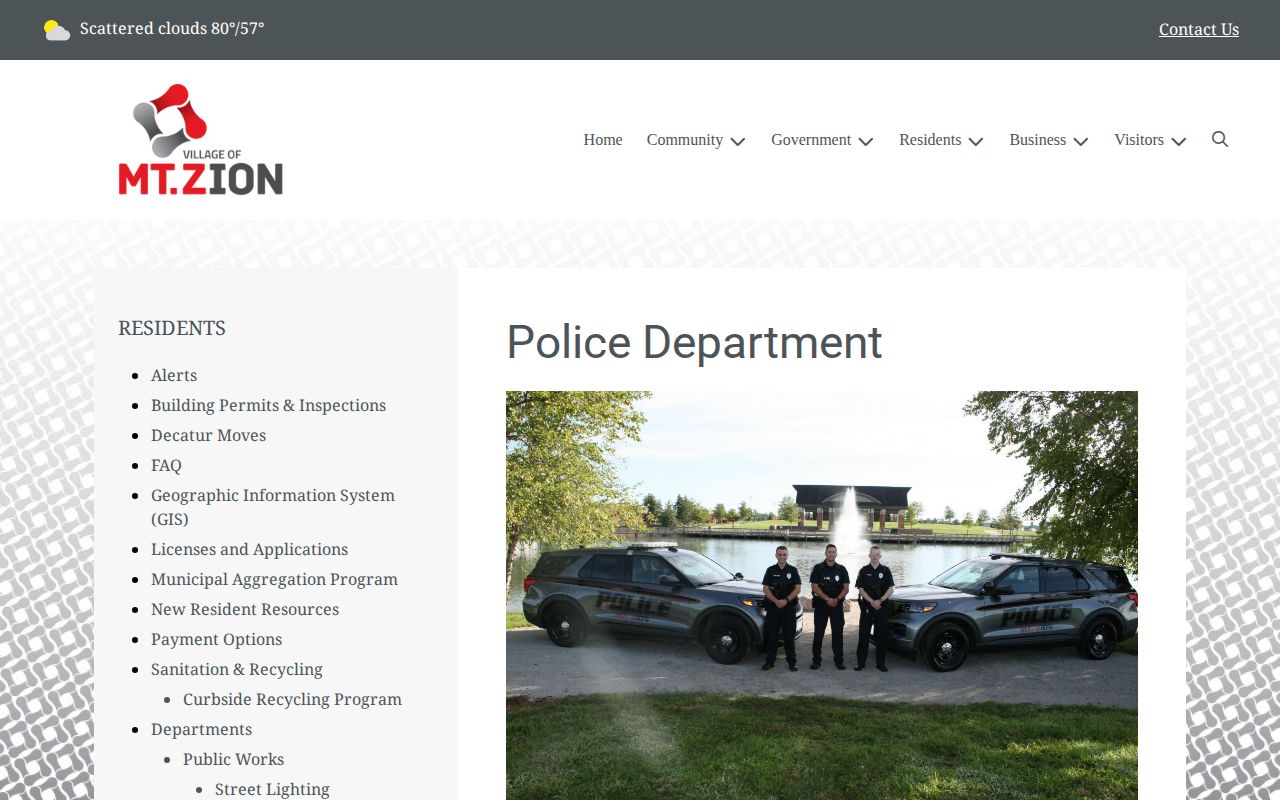Open Departments in the sidebar
The height and width of the screenshot is (800, 1280).
(x=201, y=729)
